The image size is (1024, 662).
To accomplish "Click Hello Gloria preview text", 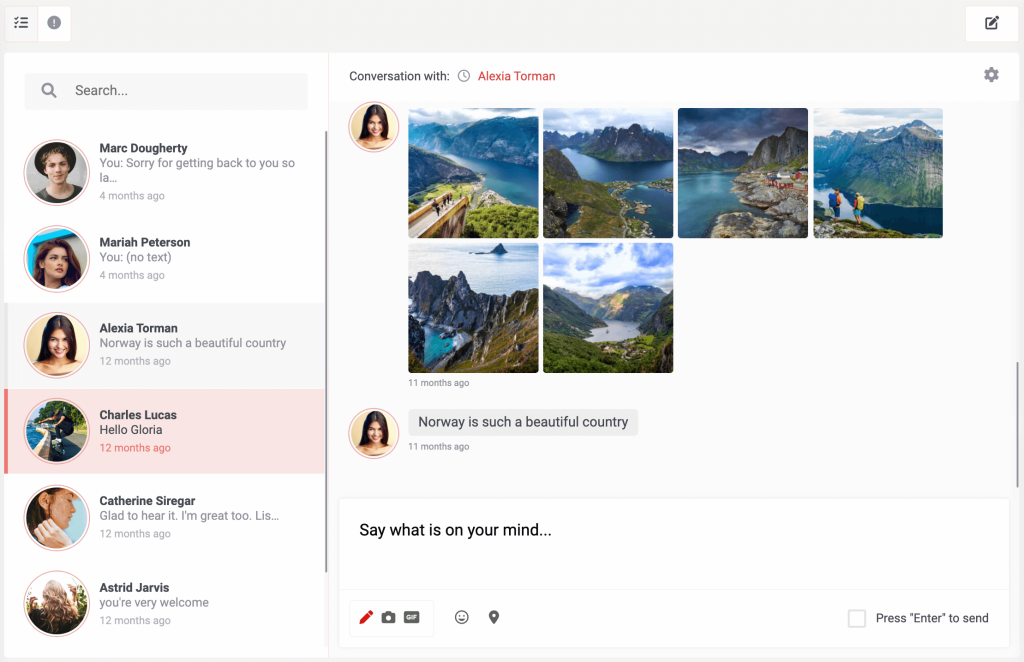I will tap(131, 430).
